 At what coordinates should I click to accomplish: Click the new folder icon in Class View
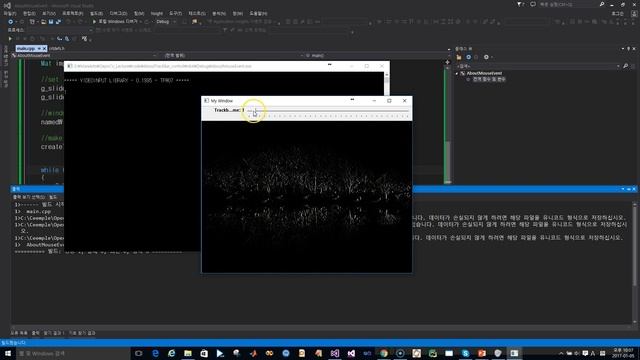coord(459,57)
